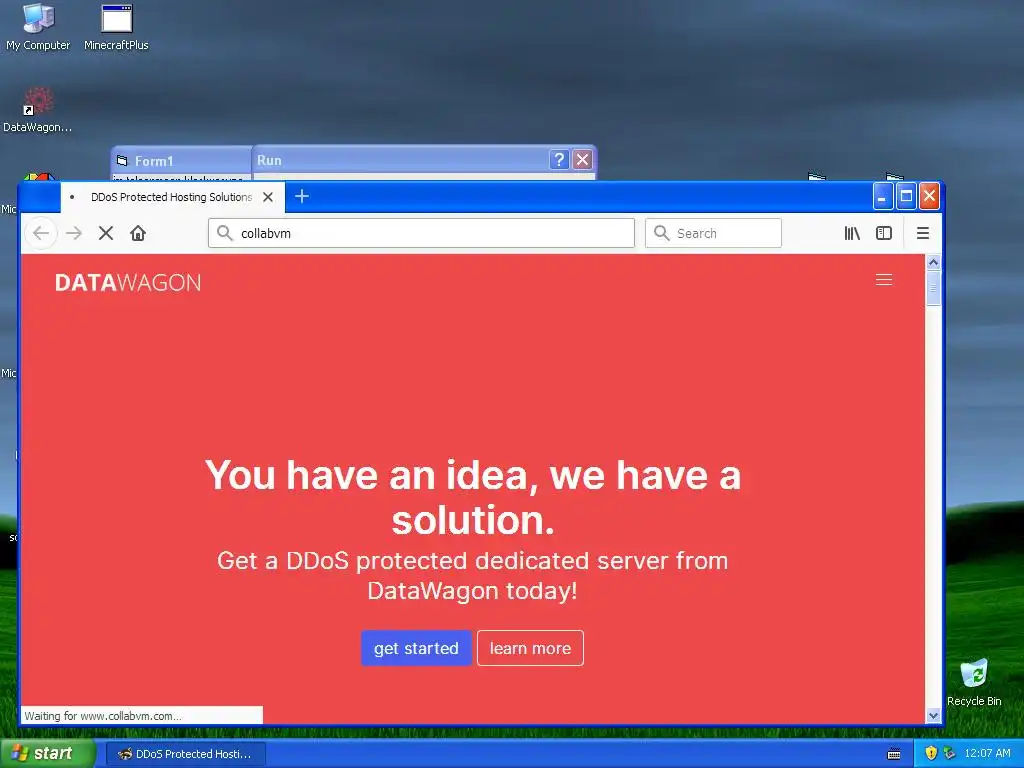Click the 12:07 AM clock

[987, 753]
